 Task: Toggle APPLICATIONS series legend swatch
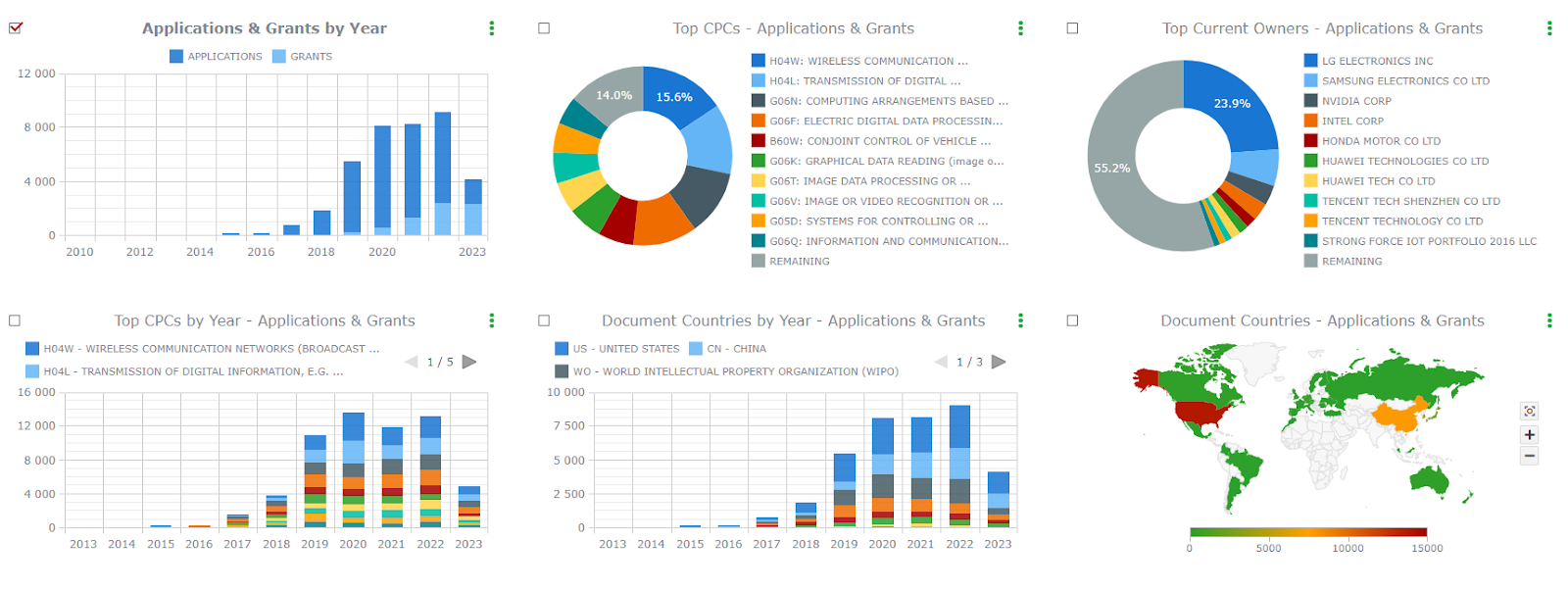click(176, 57)
